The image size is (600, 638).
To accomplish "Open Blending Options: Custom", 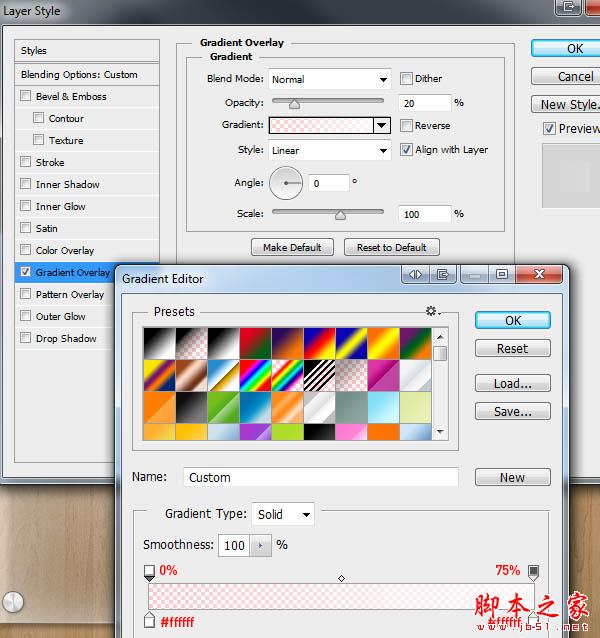I will tap(87, 74).
